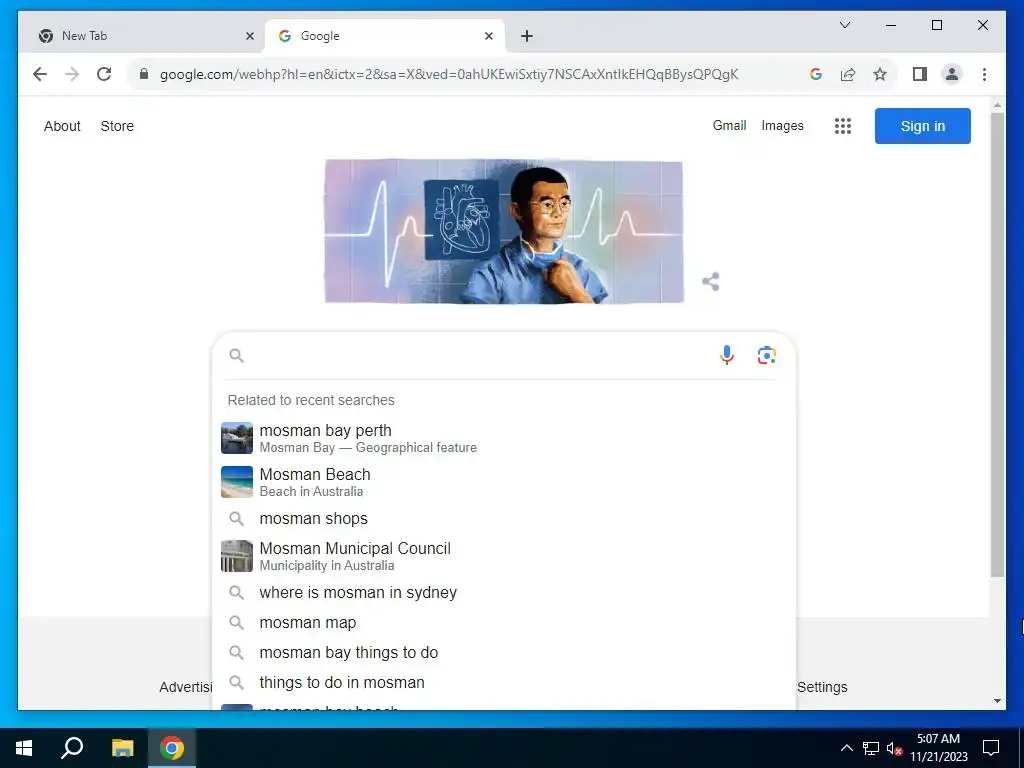Open the Google apps grid
This screenshot has width=1024, height=768.
pyautogui.click(x=842, y=126)
